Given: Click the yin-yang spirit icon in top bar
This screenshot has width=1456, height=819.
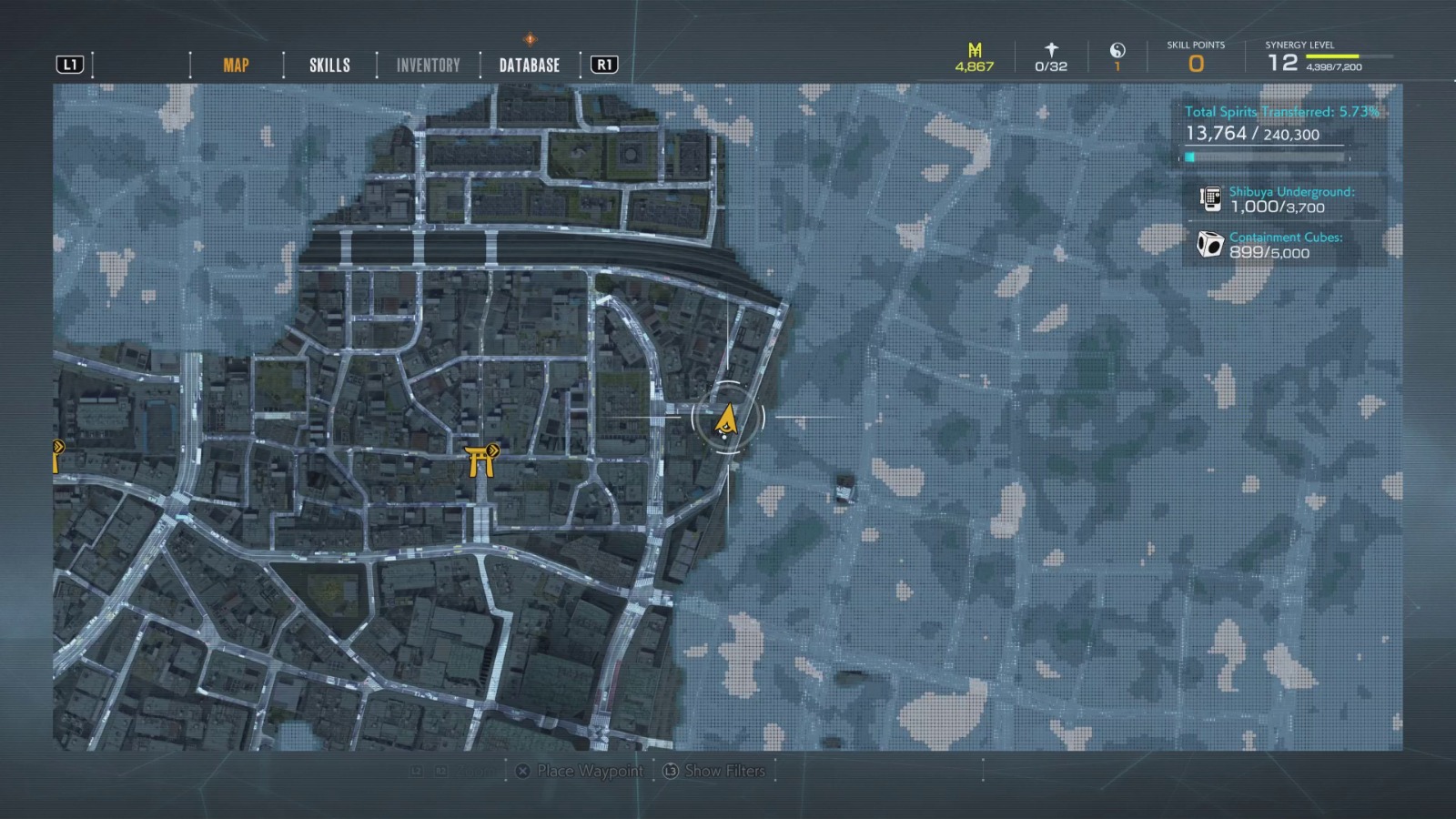Looking at the screenshot, I should click(1117, 53).
